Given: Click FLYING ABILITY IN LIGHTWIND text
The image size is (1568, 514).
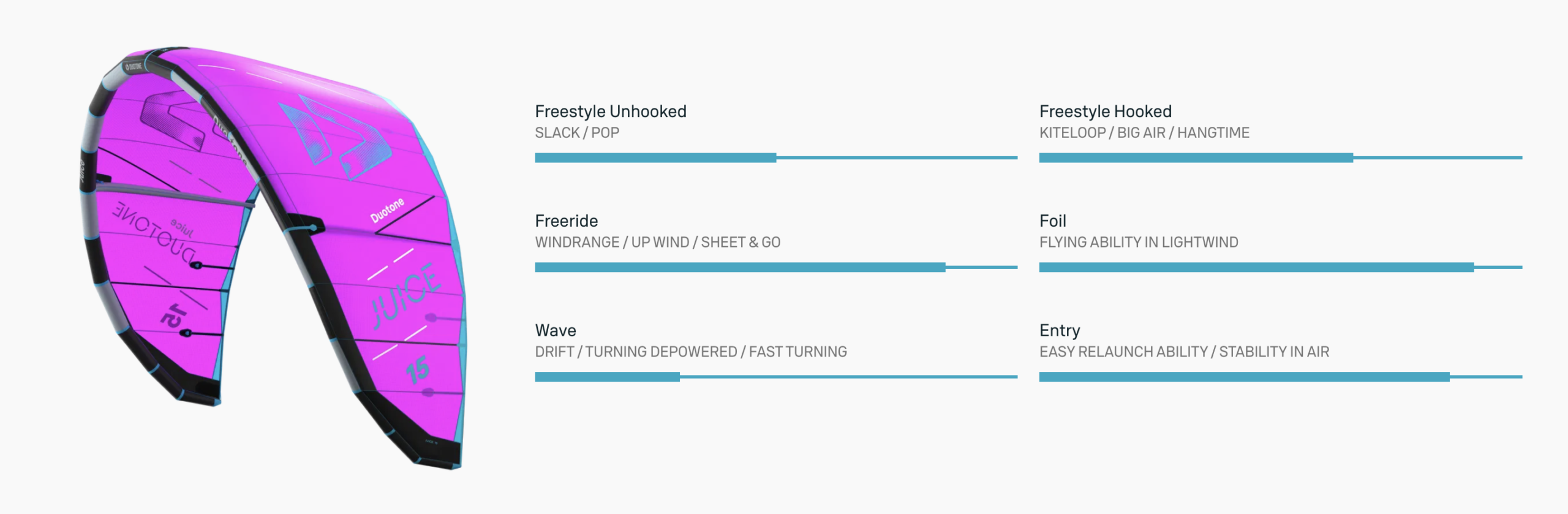Looking at the screenshot, I should 1138,243.
